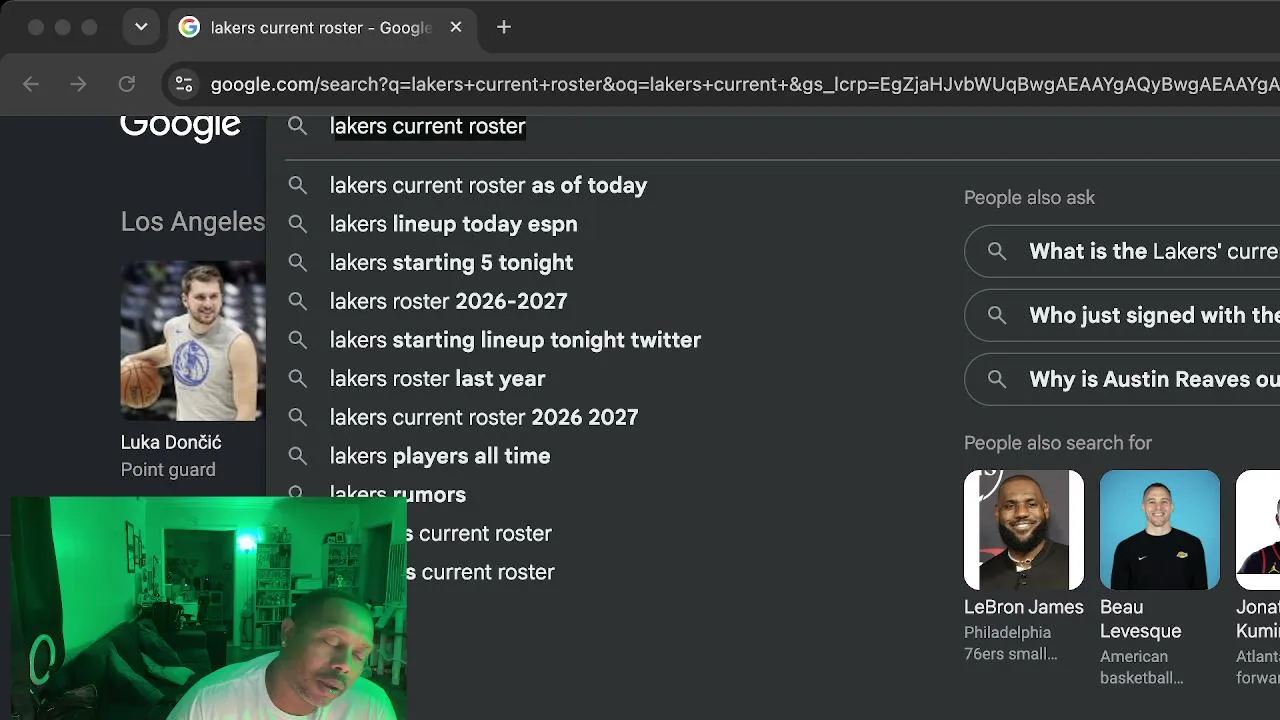Click the magnifier icon in the search box
1280x720 pixels.
click(x=297, y=126)
